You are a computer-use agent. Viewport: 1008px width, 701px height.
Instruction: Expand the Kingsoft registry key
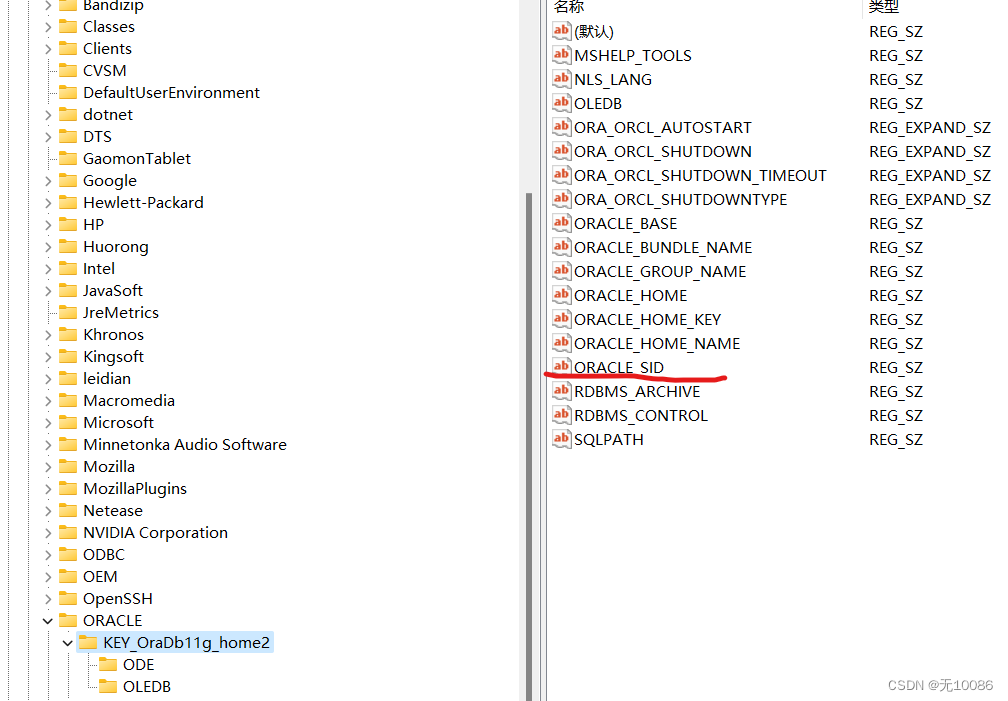[x=48, y=356]
